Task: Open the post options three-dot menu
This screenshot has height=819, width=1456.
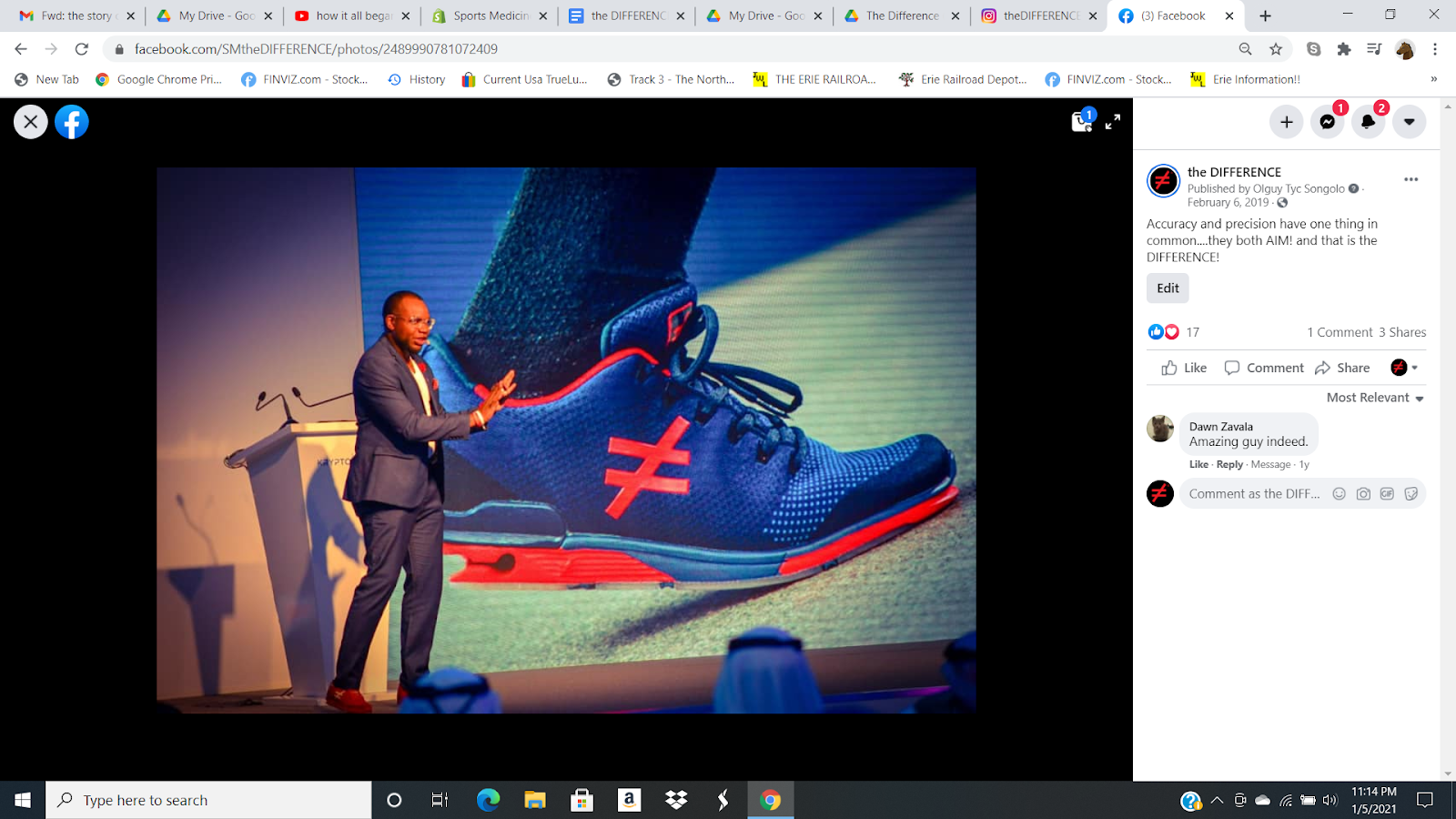Action: (x=1411, y=179)
